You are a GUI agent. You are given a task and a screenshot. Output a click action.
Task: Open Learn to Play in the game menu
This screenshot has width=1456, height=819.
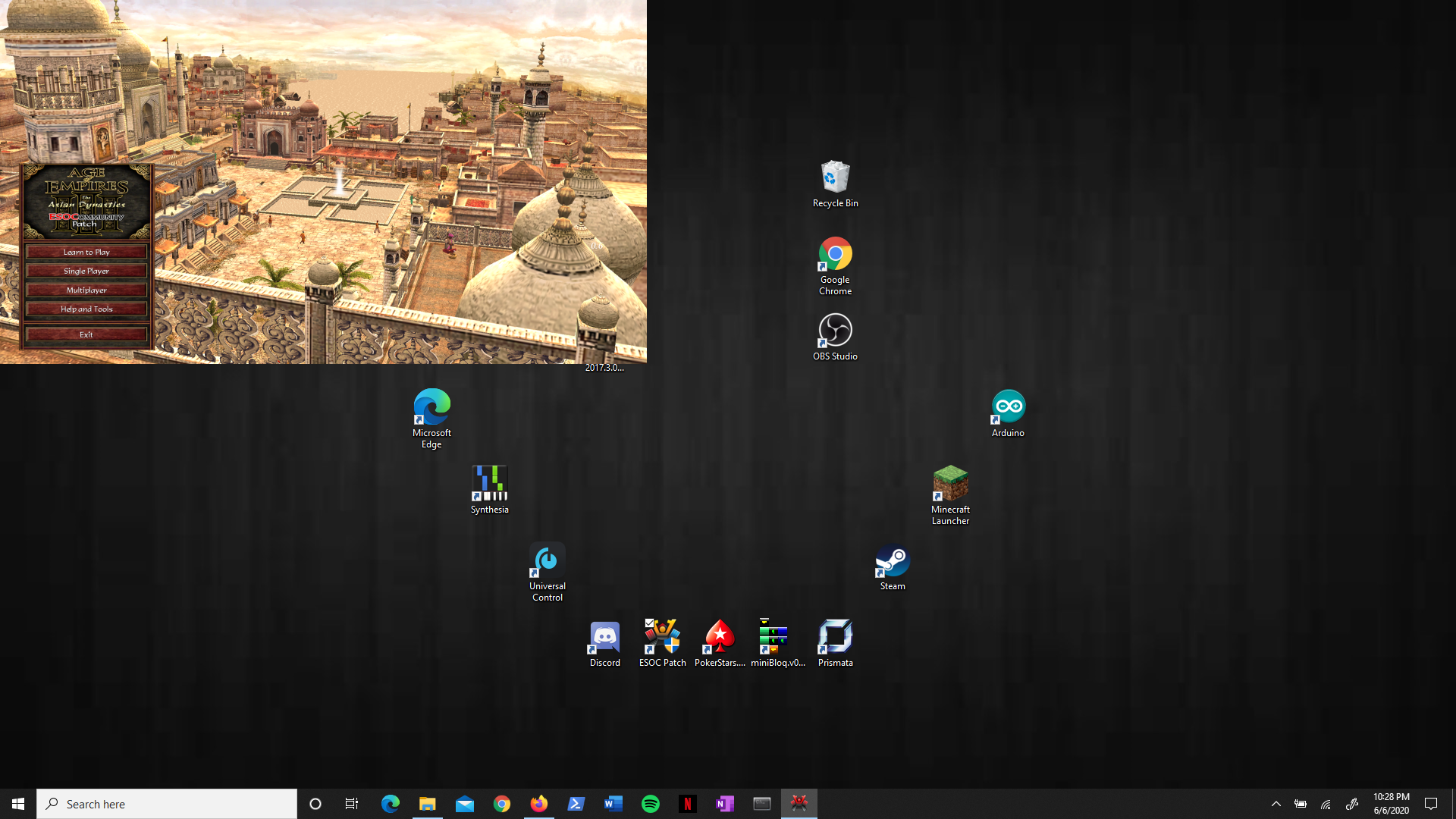pyautogui.click(x=86, y=252)
